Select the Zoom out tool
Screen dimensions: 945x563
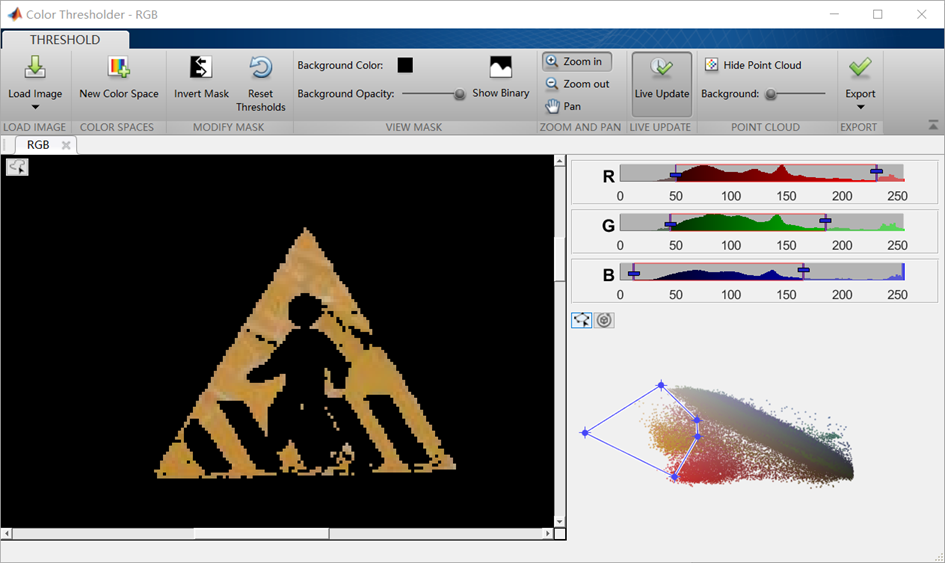pyautogui.click(x=577, y=84)
